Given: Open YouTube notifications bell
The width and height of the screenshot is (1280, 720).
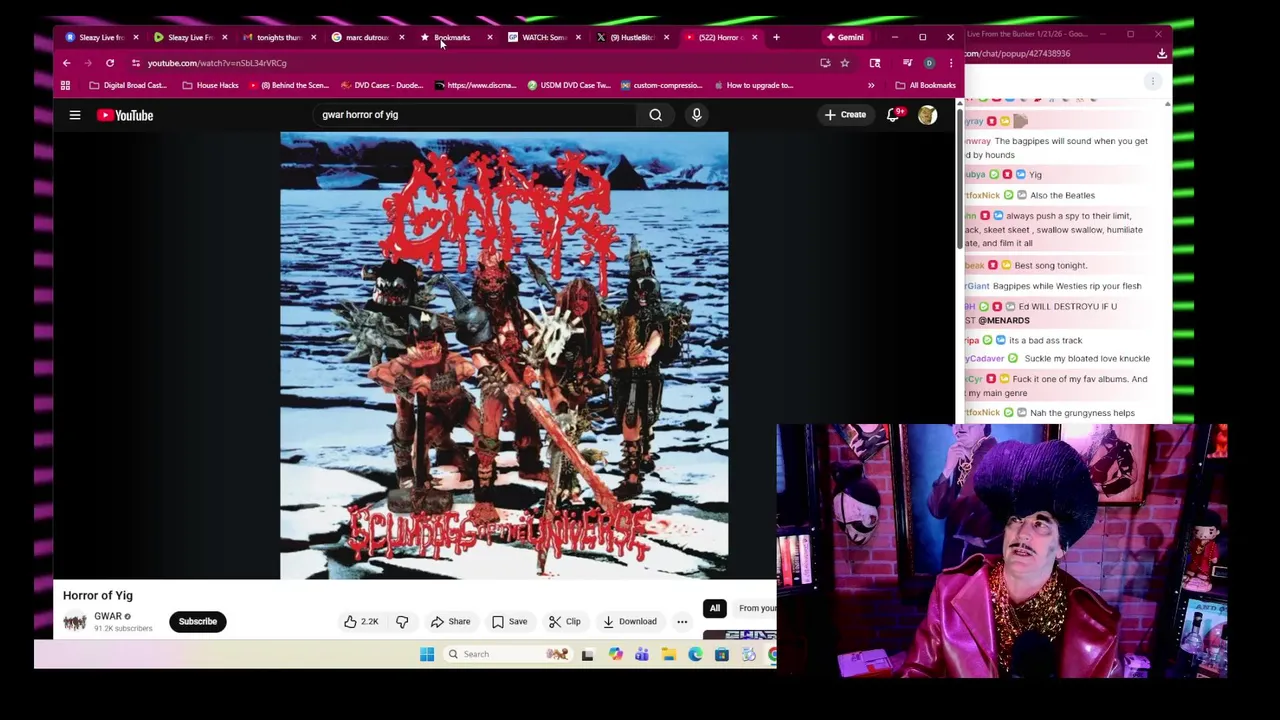Looking at the screenshot, I should pos(893,115).
